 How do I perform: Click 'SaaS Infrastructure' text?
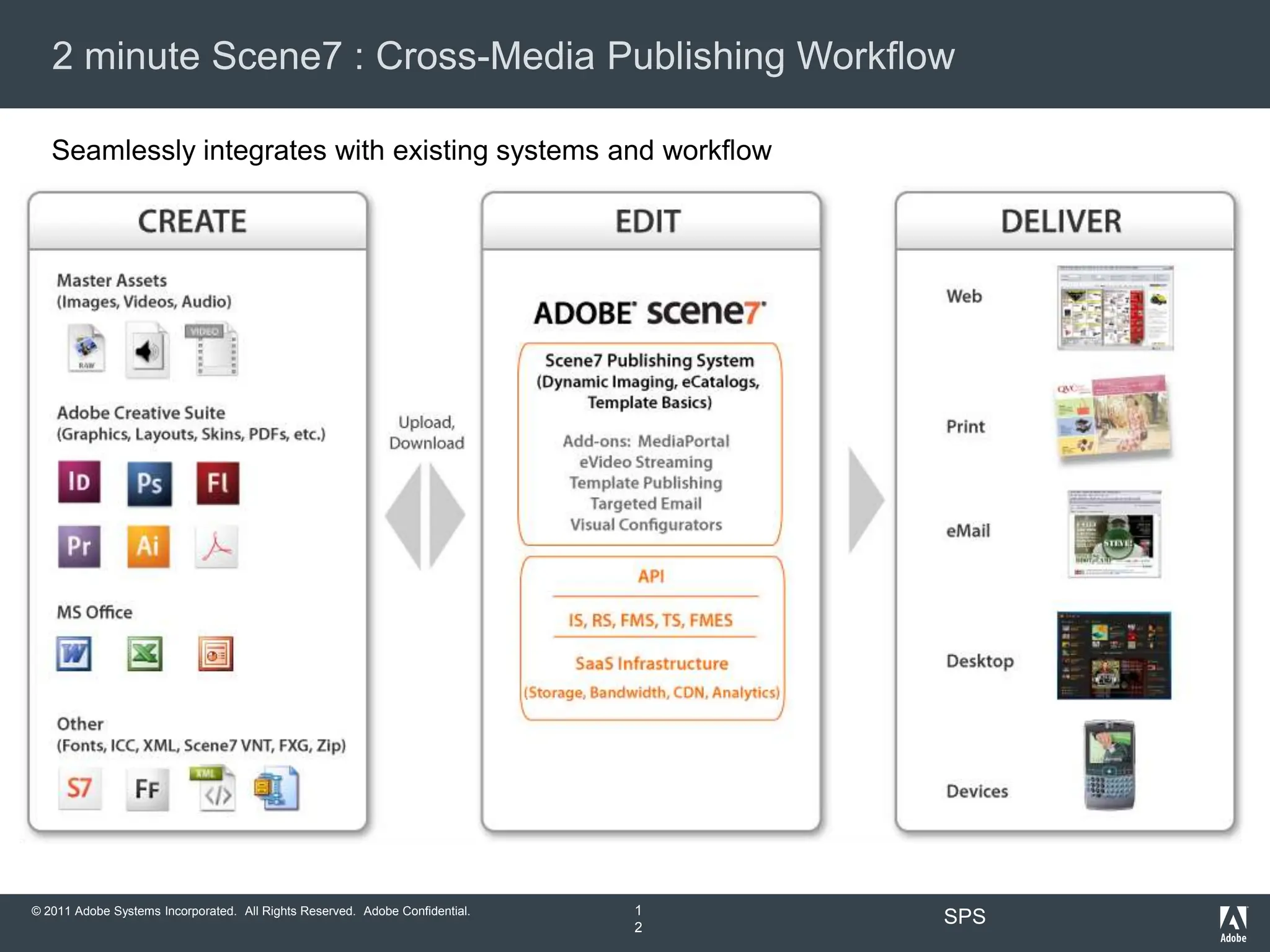click(x=651, y=664)
